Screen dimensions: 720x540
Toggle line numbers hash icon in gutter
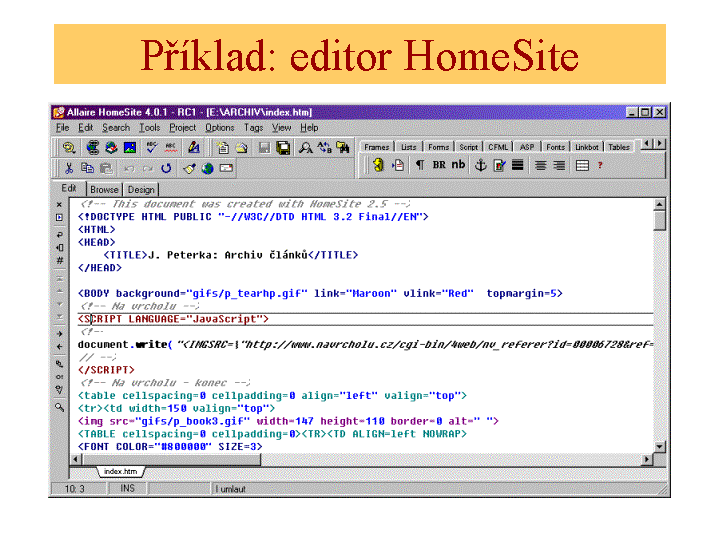tap(60, 260)
